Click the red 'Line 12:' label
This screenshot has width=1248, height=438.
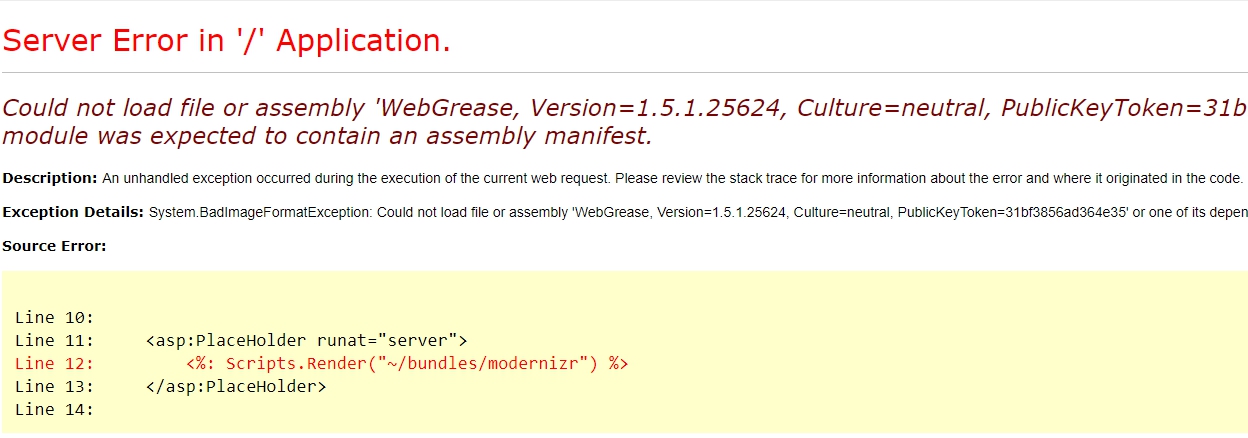[54, 363]
